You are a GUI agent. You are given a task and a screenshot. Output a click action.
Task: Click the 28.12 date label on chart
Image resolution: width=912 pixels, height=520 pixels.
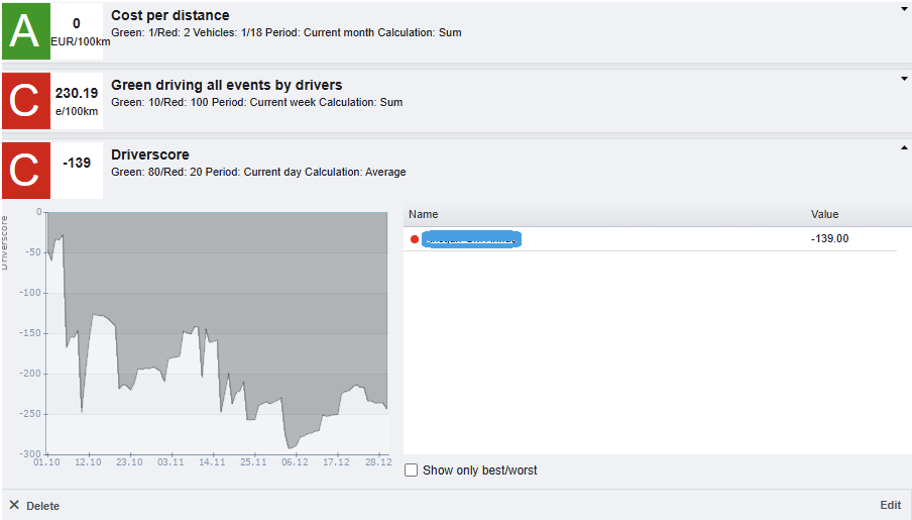pos(378,462)
